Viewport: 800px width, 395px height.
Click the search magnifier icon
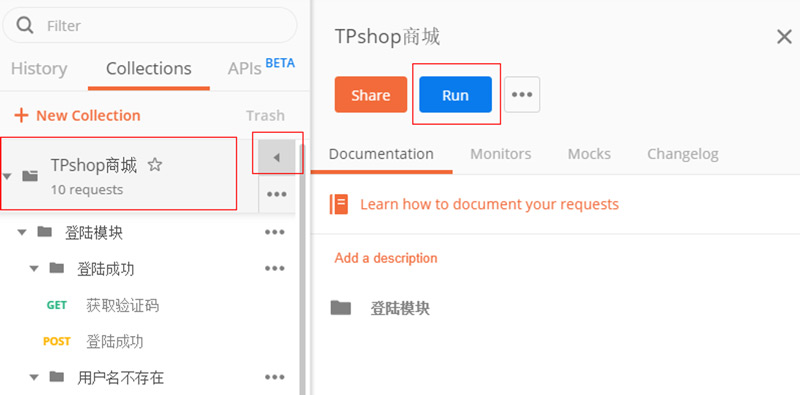[25, 24]
